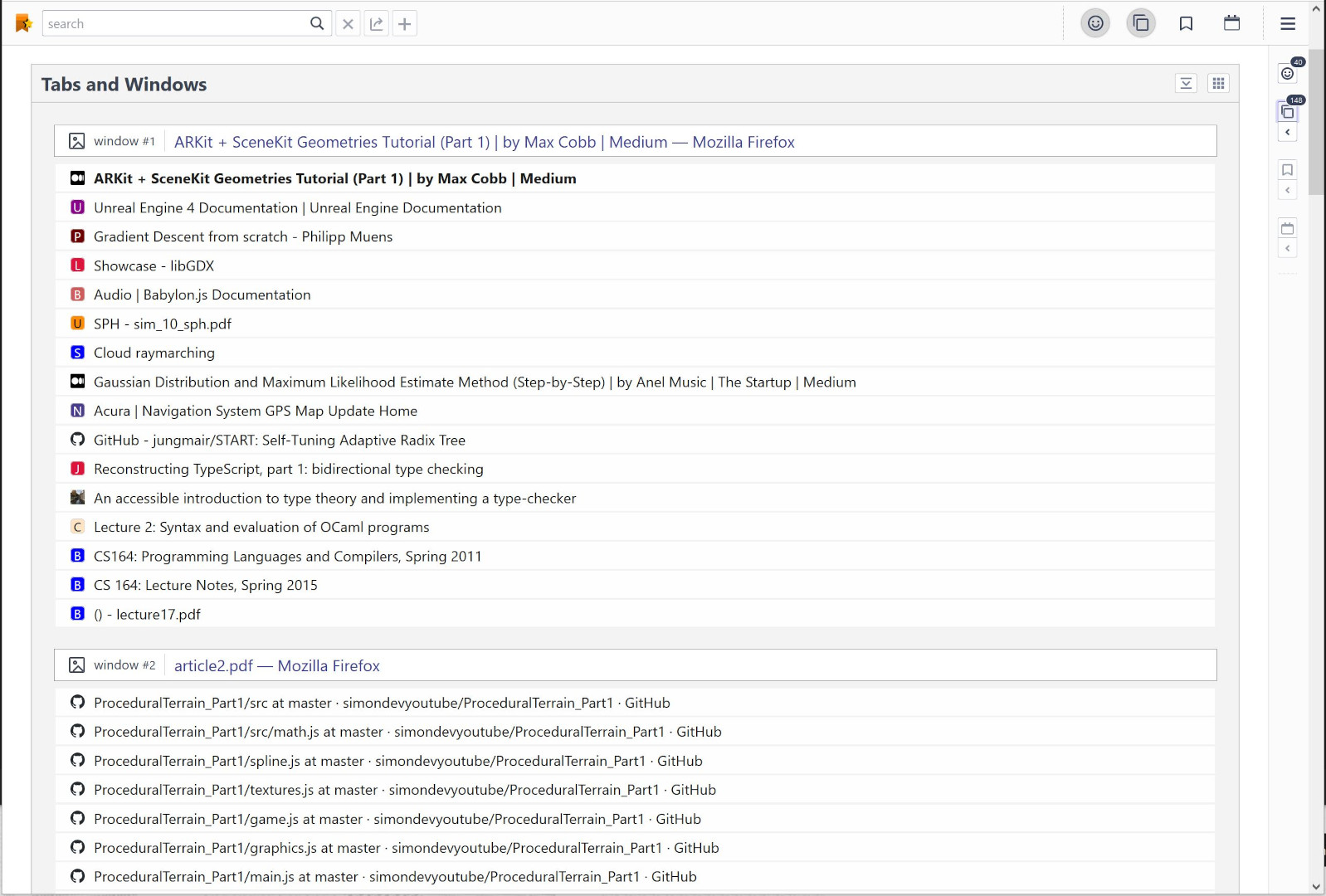Click scrollbar down arrow
Screen dimensions: 1326x896
1316,887
